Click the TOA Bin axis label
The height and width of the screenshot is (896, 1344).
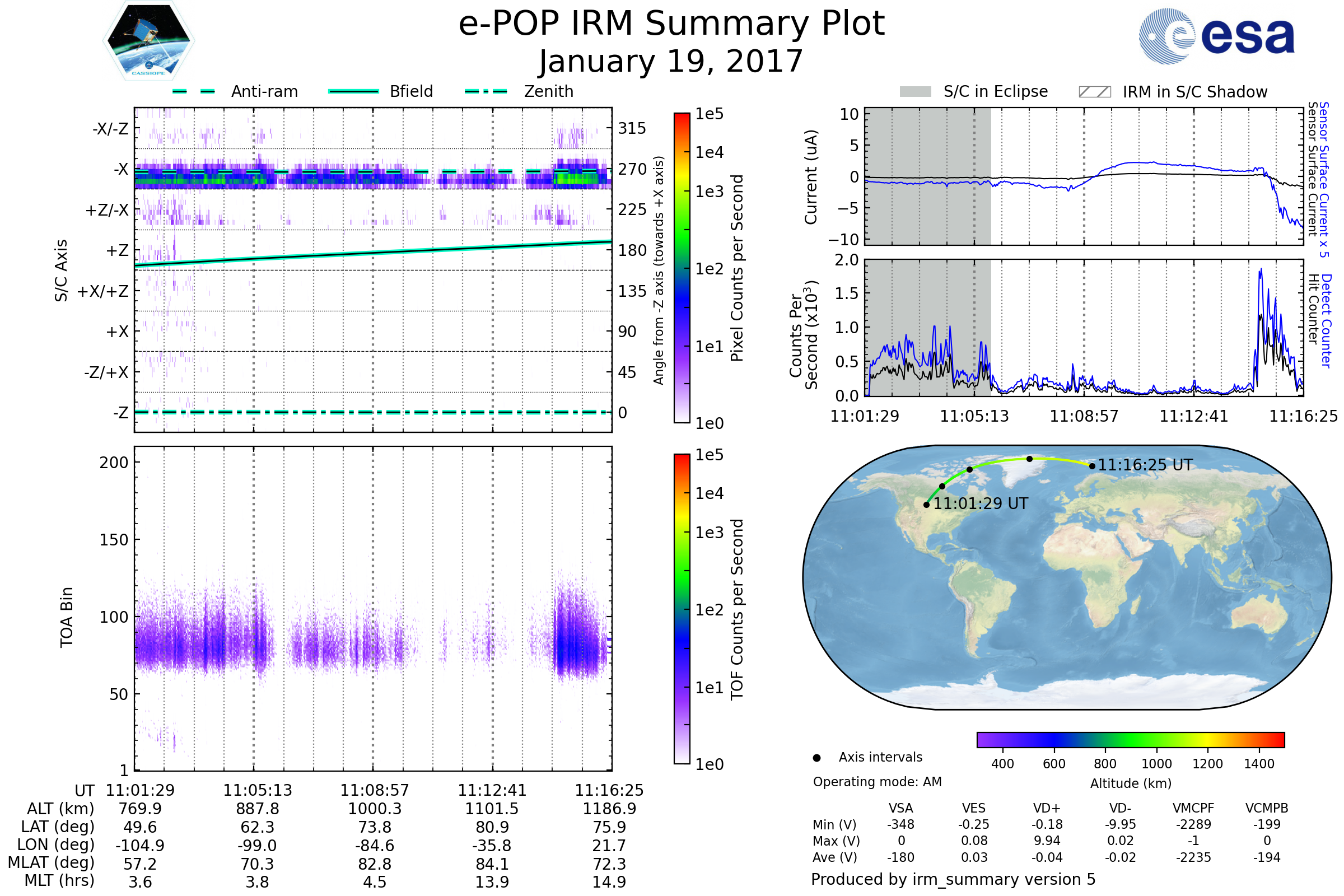(x=66, y=617)
